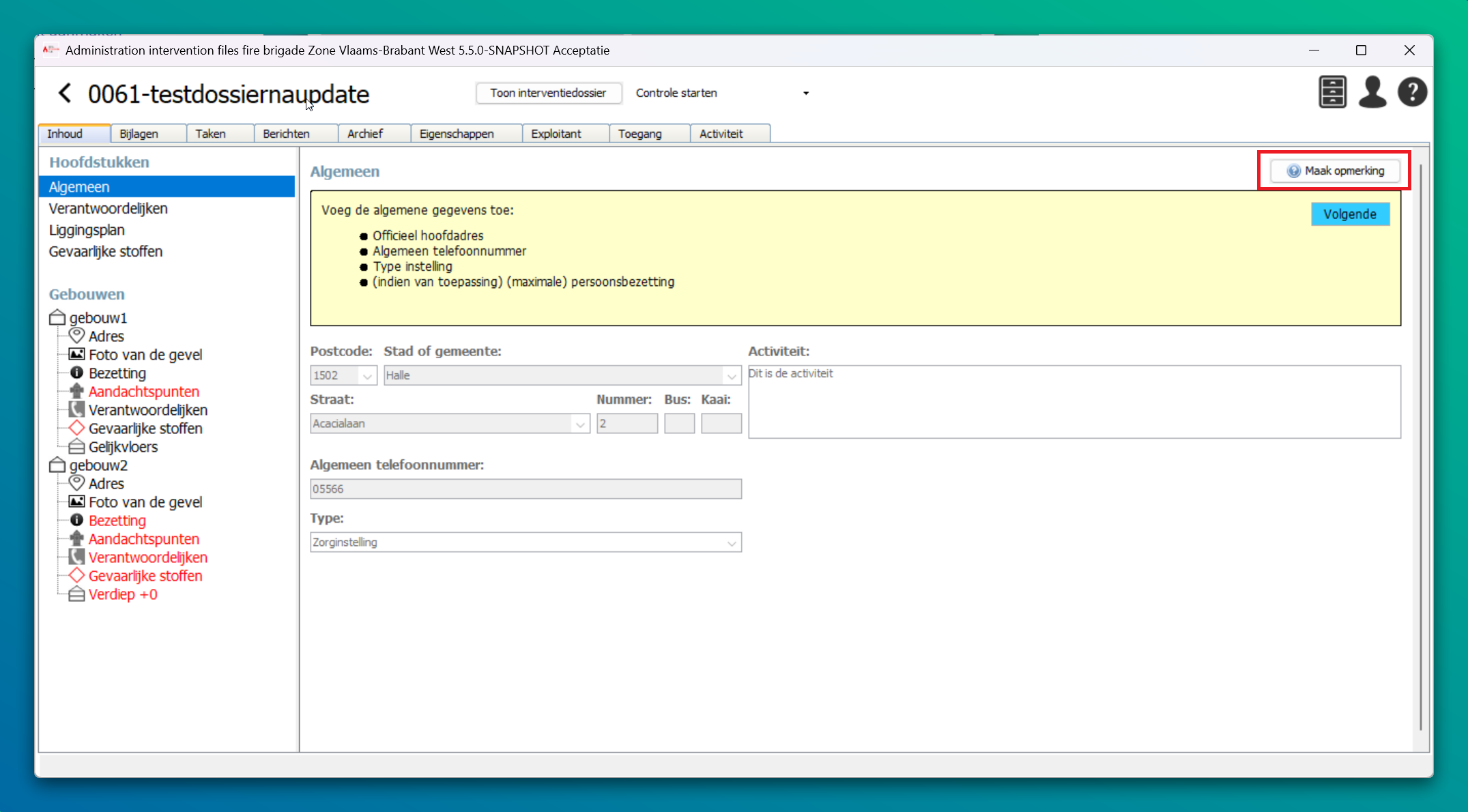Open the archive cabinet icon

[1332, 92]
